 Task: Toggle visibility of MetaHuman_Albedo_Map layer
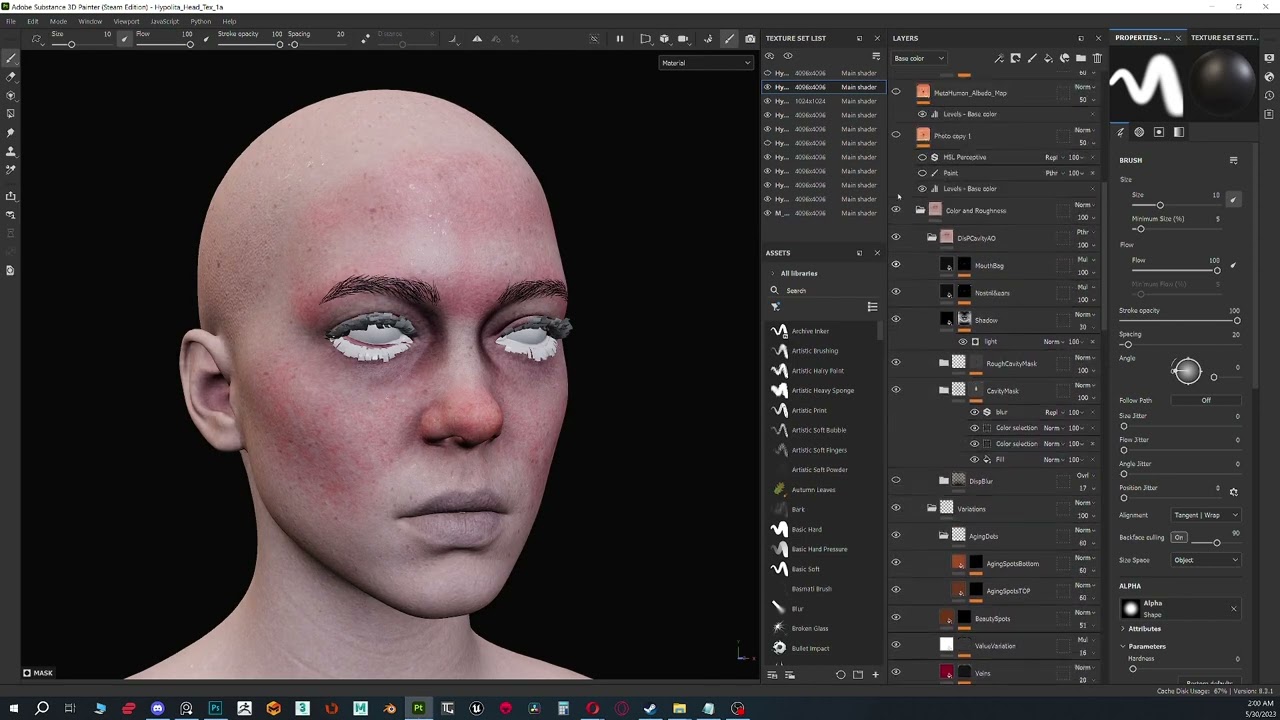coord(896,92)
